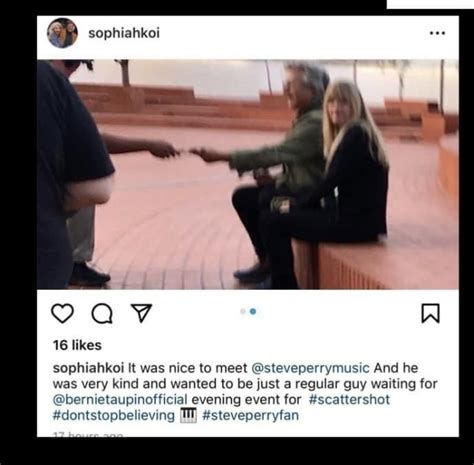Select first carousel dot indicator
This screenshot has width=474, height=465.
pyautogui.click(x=243, y=311)
